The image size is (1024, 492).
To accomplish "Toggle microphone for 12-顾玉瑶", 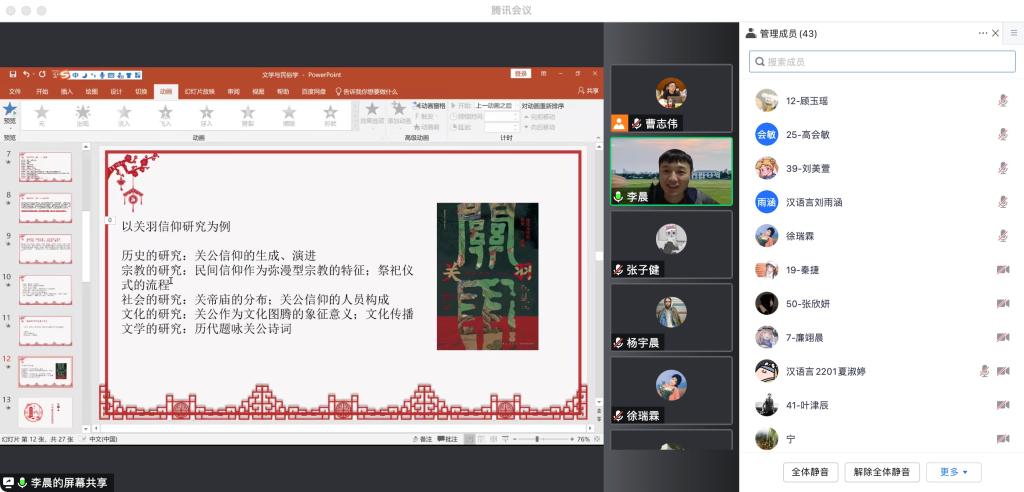I will [1002, 100].
